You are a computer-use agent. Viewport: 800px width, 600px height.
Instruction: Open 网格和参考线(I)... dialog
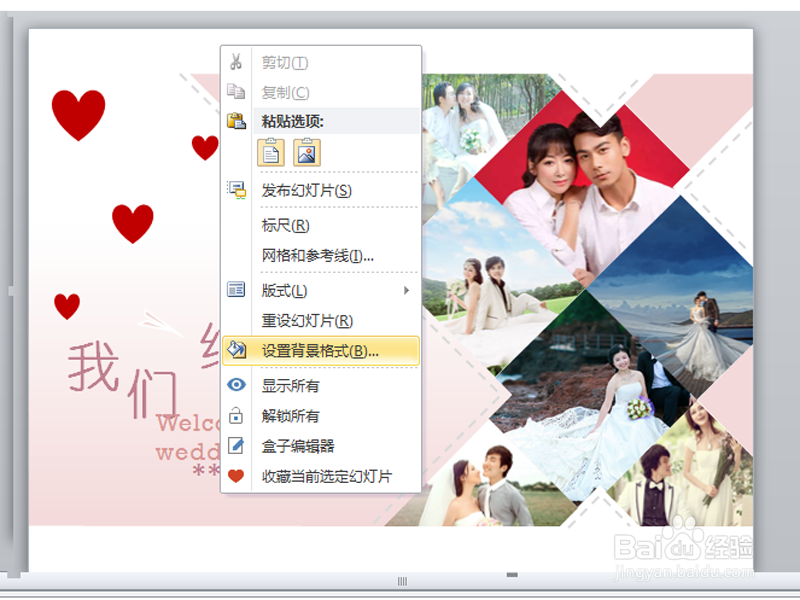[321, 255]
